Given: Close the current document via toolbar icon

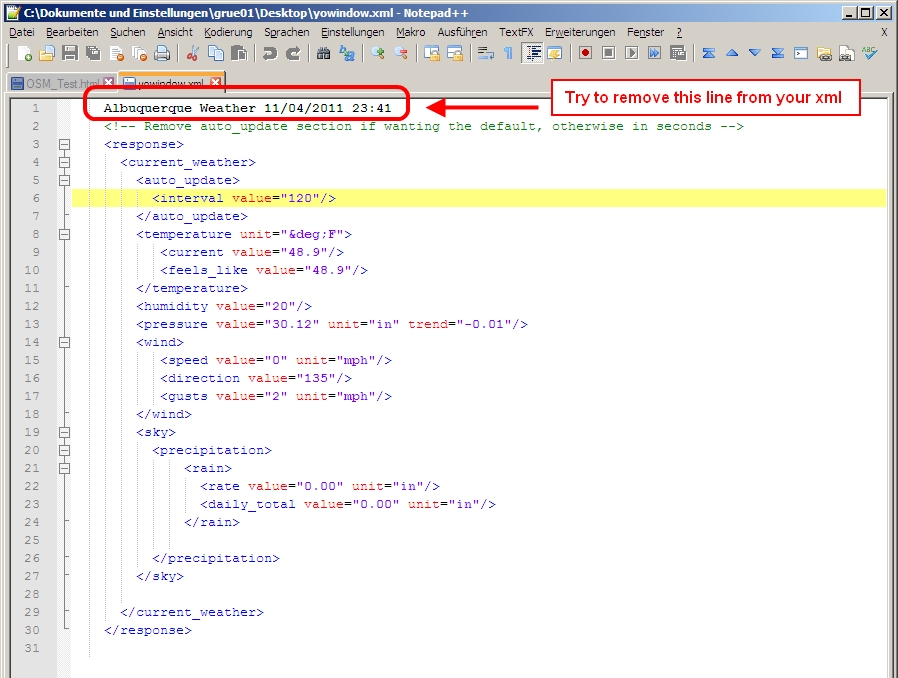Looking at the screenshot, I should click(x=116, y=53).
